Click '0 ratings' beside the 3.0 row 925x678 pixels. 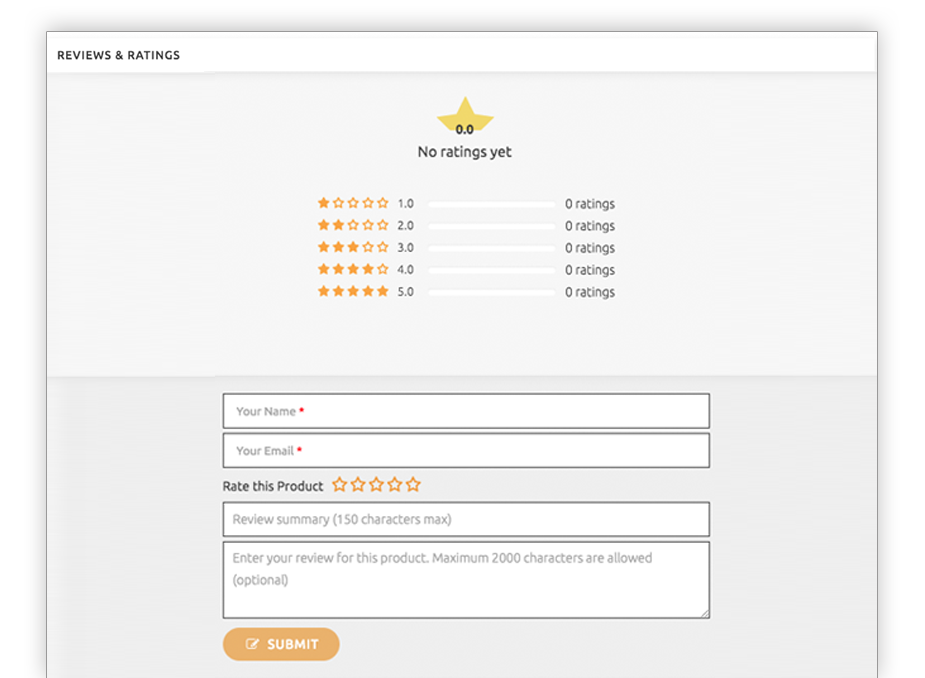(590, 248)
